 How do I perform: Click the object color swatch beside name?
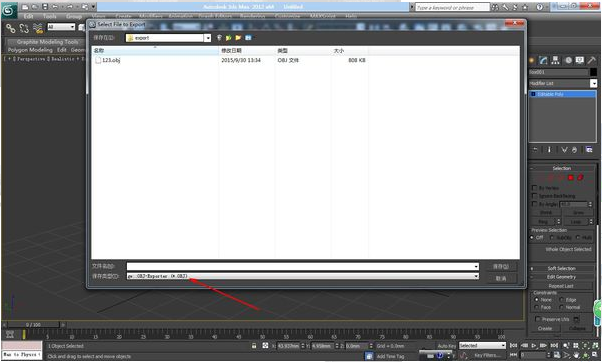click(593, 72)
